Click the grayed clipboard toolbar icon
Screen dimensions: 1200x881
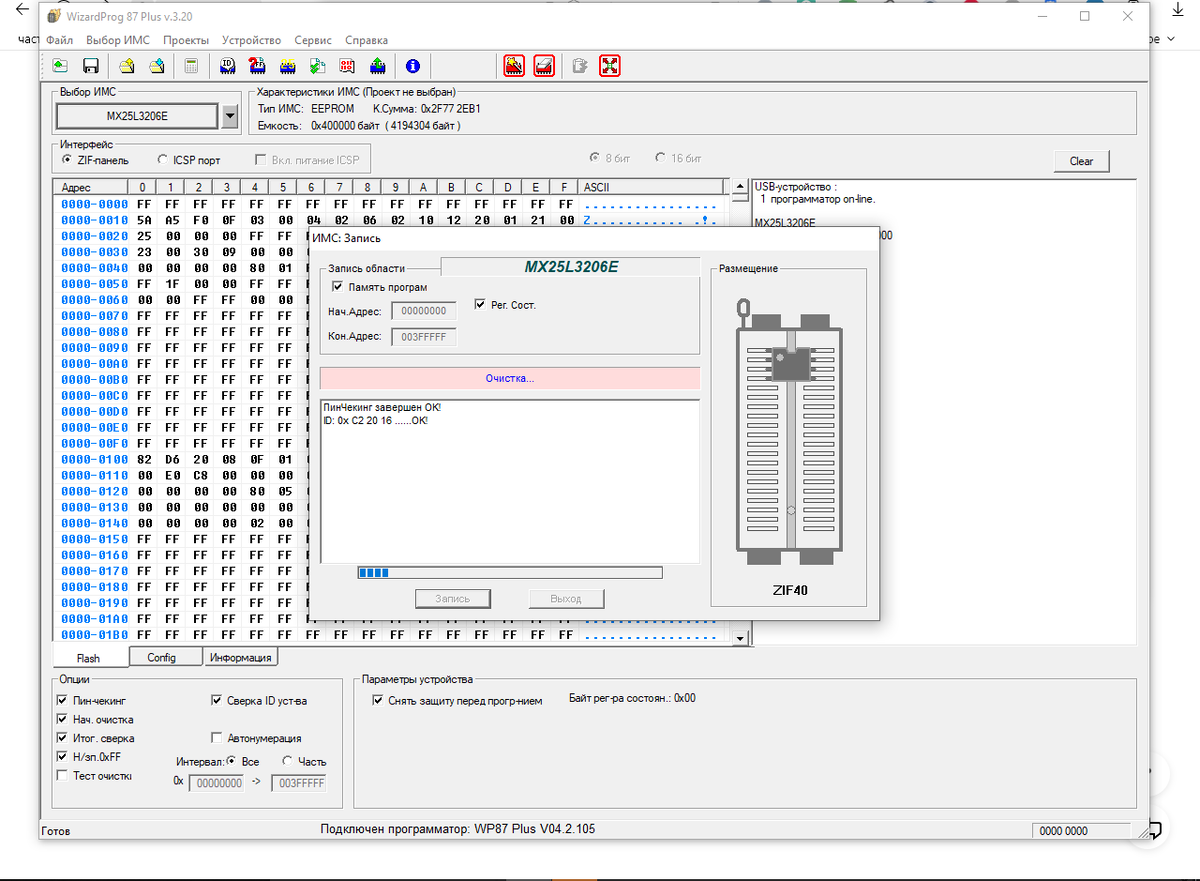tap(579, 66)
